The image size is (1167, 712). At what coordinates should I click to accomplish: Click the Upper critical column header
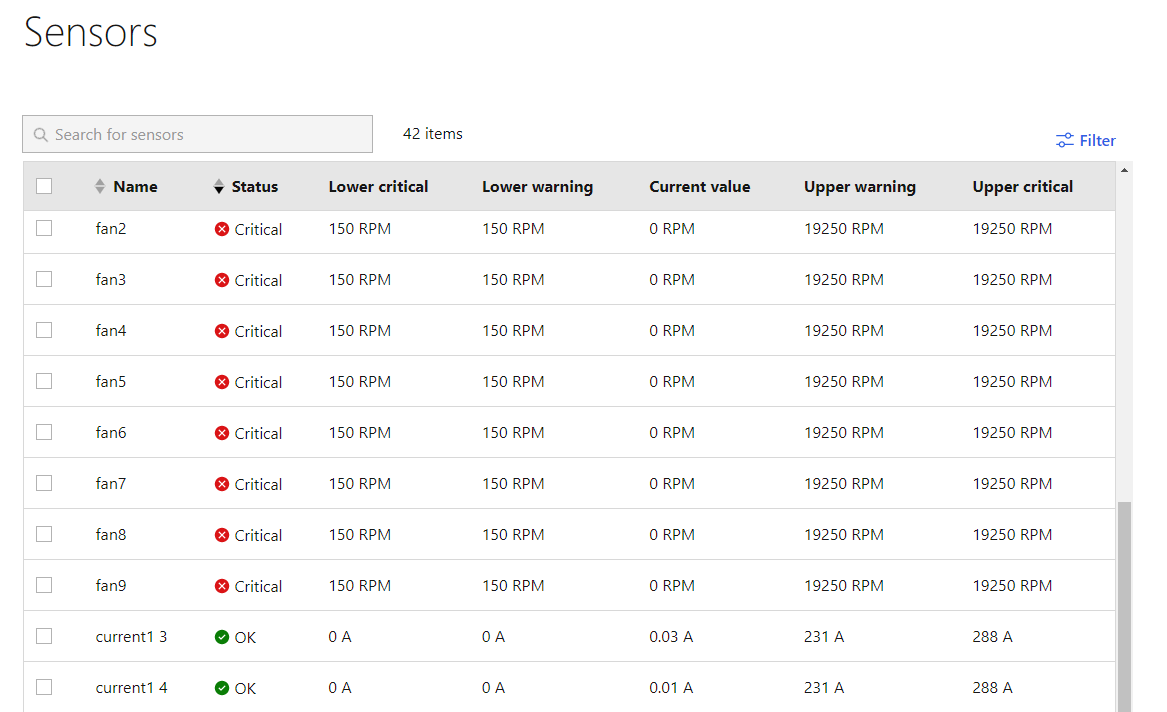[1022, 187]
